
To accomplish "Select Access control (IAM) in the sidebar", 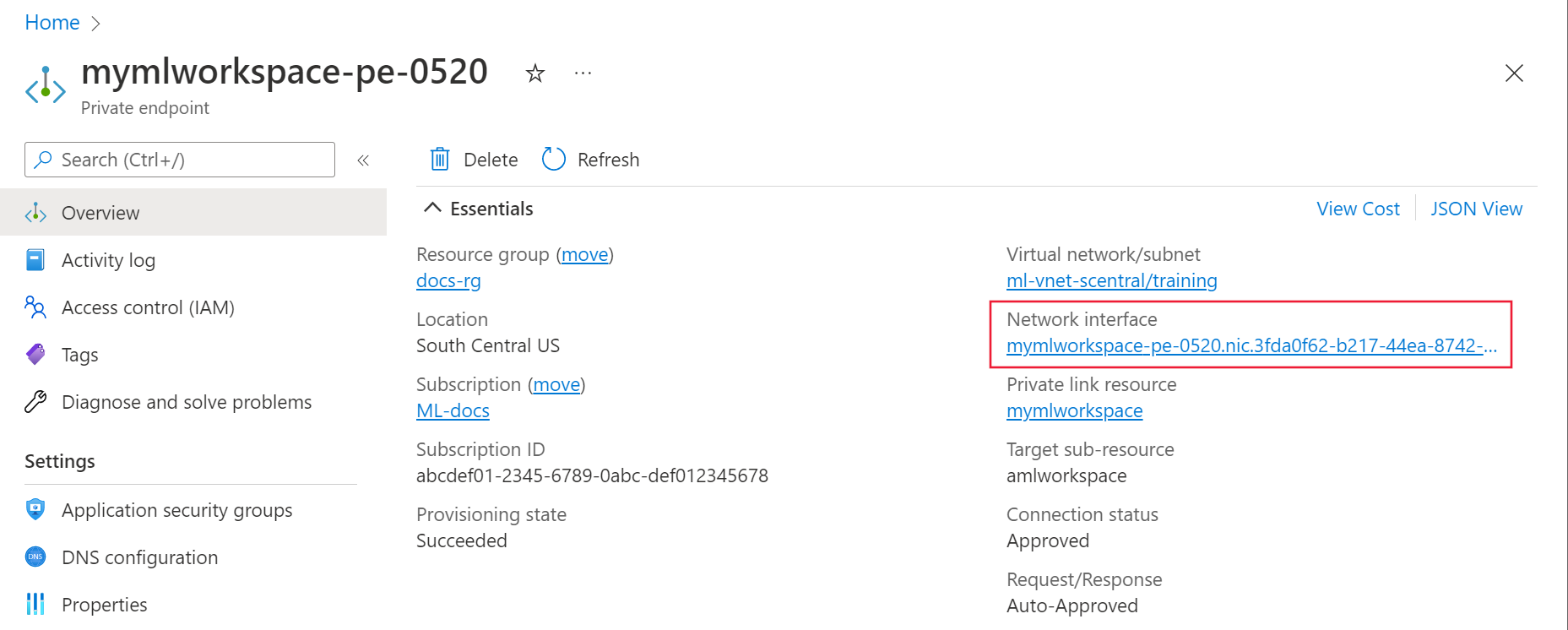I will tap(148, 307).
